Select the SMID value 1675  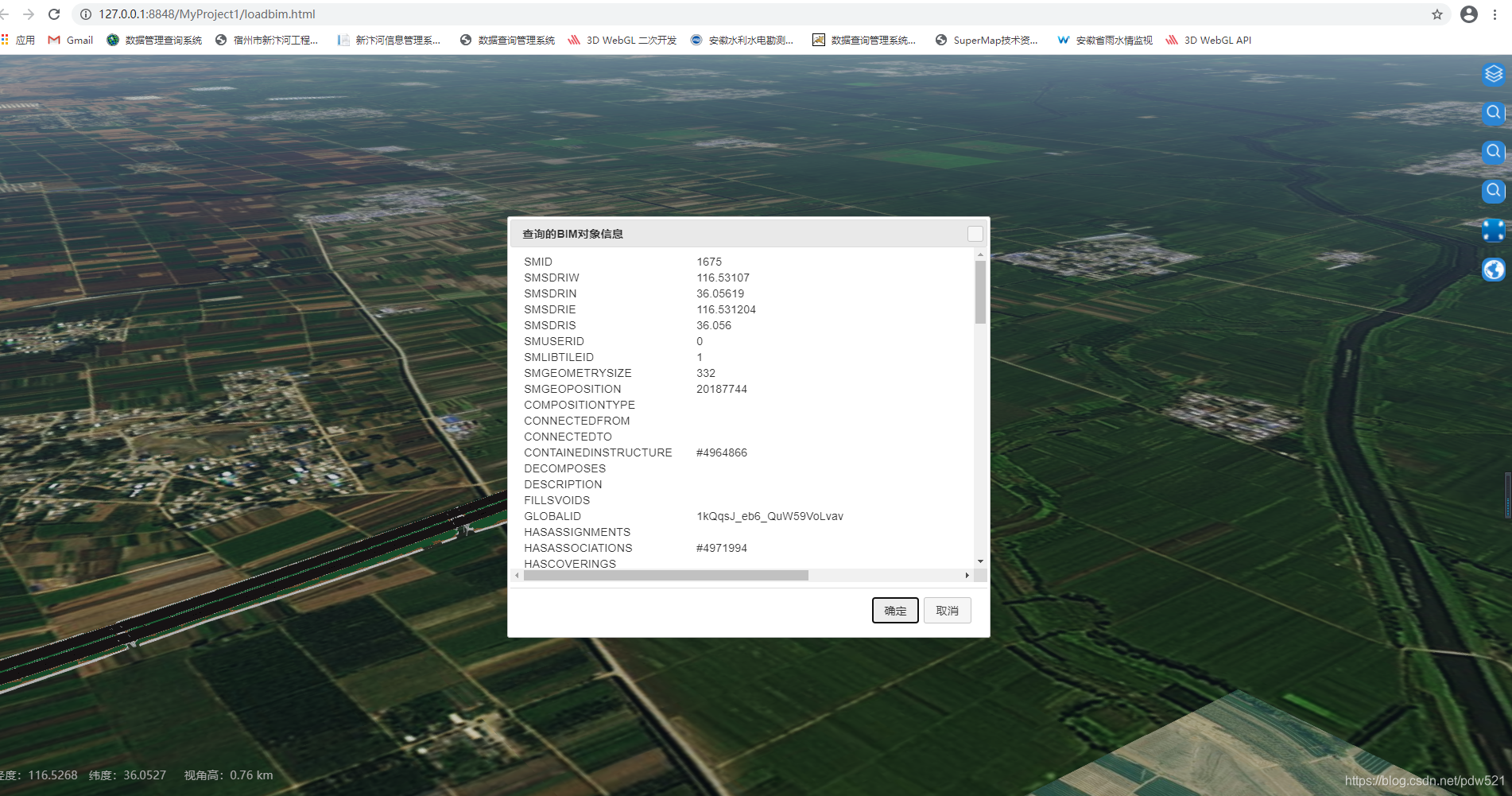709,262
